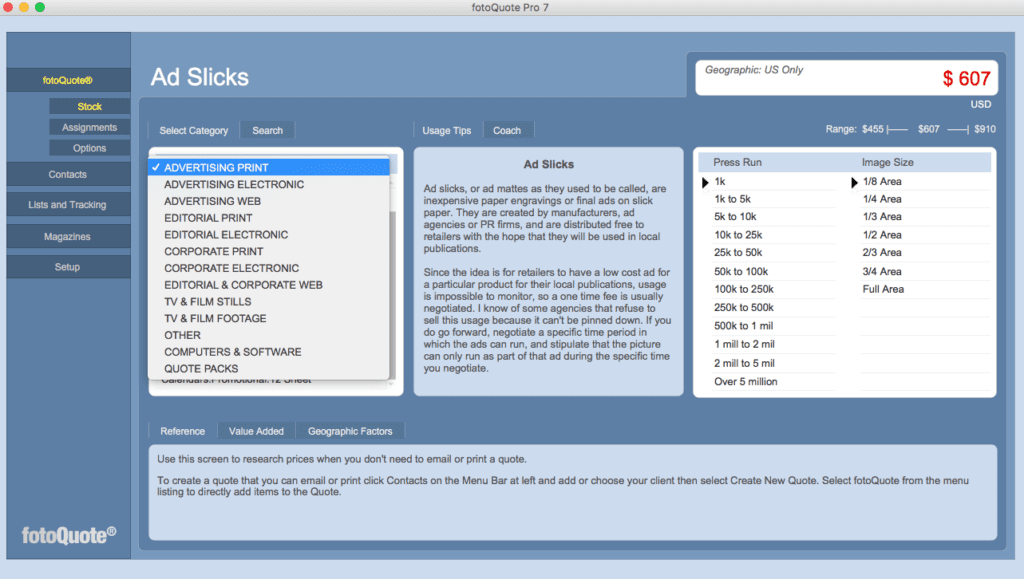The height and width of the screenshot is (579, 1024).
Task: Select the 5k to 10k press run
Action: pos(735,217)
